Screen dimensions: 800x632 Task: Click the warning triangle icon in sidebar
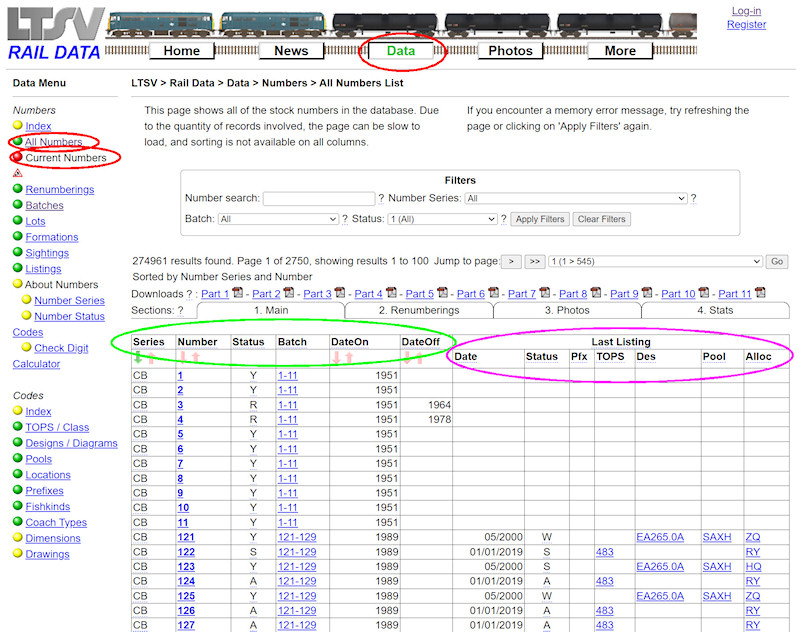18,173
